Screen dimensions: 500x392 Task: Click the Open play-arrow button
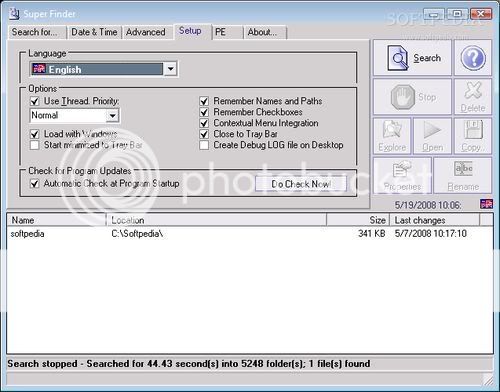click(432, 136)
